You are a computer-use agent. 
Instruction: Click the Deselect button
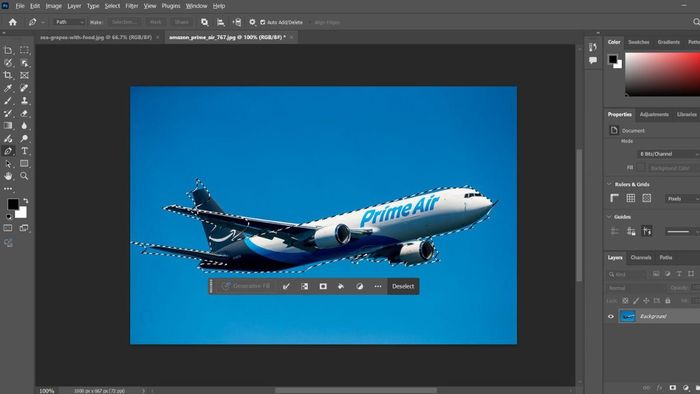403,286
